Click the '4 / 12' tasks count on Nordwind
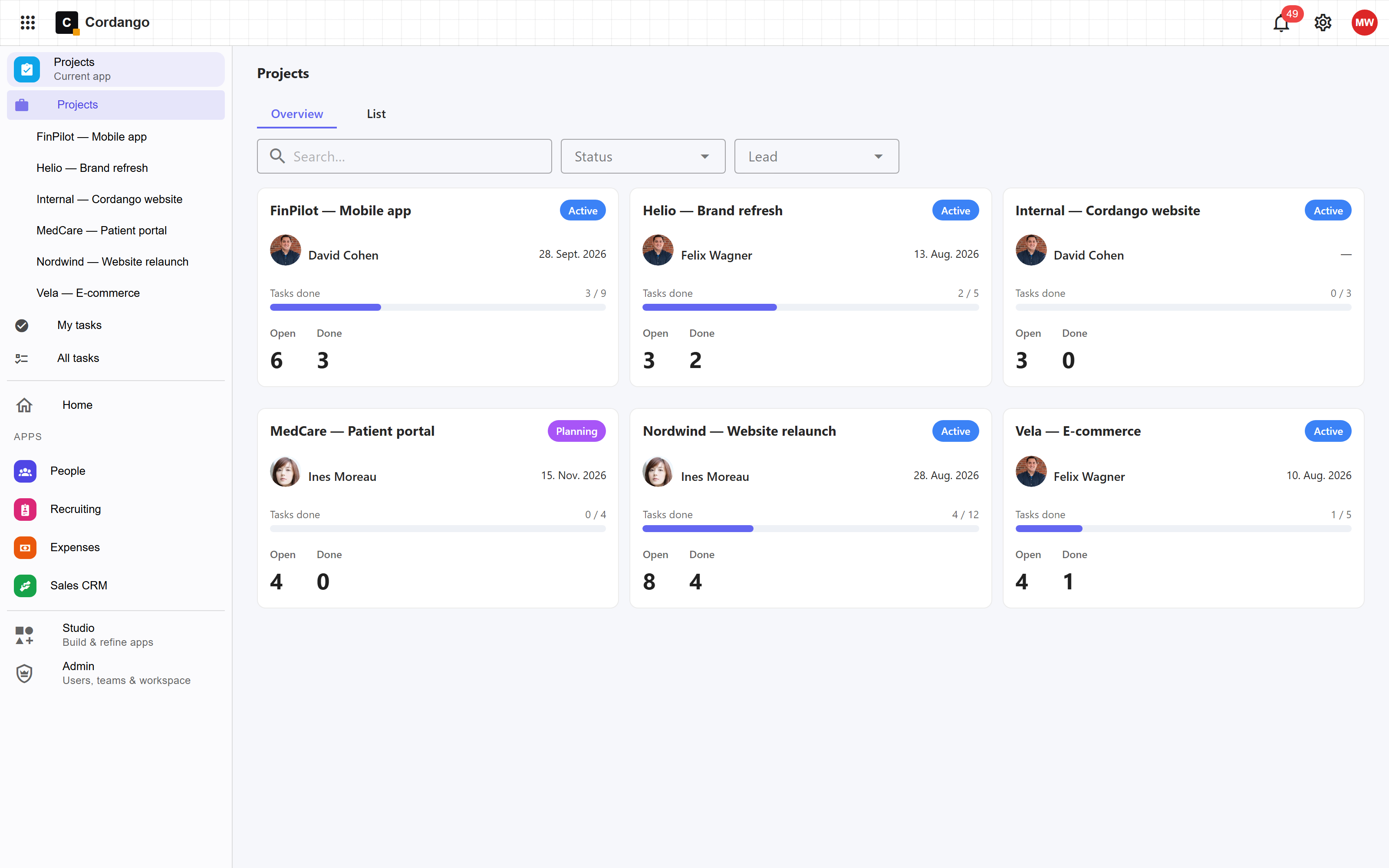Image resolution: width=1389 pixels, height=868 pixels. (x=965, y=515)
